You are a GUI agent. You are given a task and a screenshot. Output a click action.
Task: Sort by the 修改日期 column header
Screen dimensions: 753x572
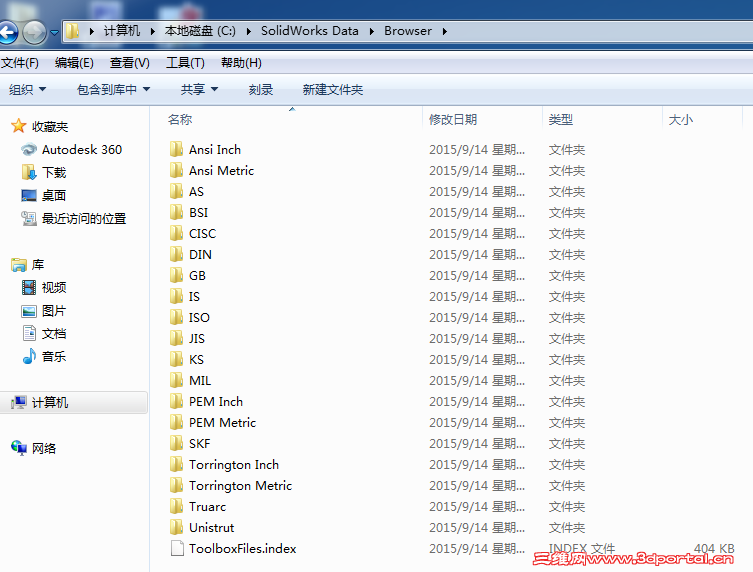point(453,119)
